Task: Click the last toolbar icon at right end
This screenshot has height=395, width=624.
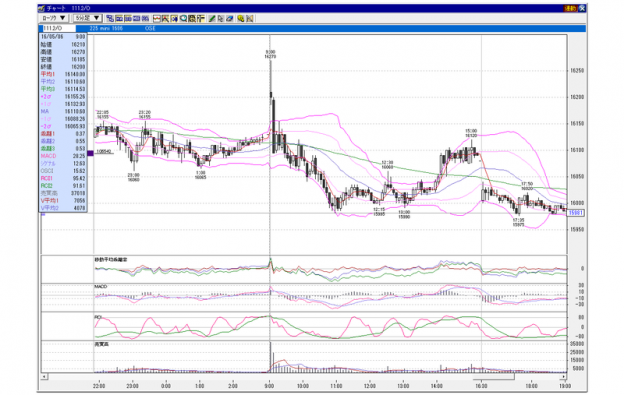Action: (x=250, y=18)
